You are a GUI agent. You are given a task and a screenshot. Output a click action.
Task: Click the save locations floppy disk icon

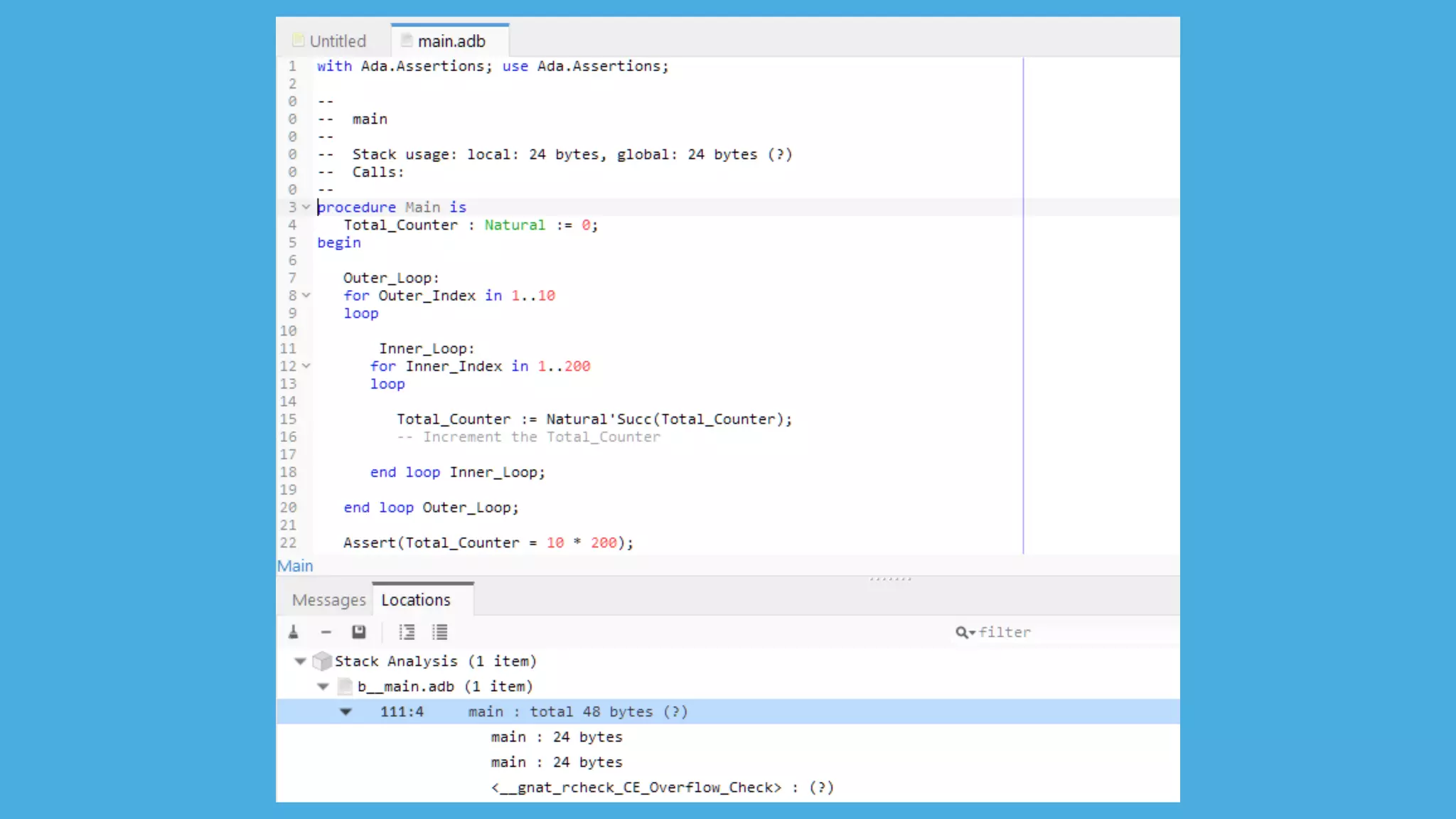pos(358,632)
